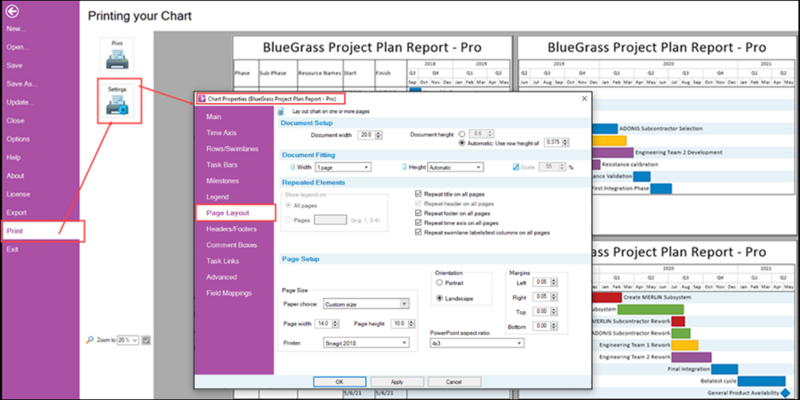Open the Height fitting dropdown
The height and width of the screenshot is (400, 800).
click(456, 167)
